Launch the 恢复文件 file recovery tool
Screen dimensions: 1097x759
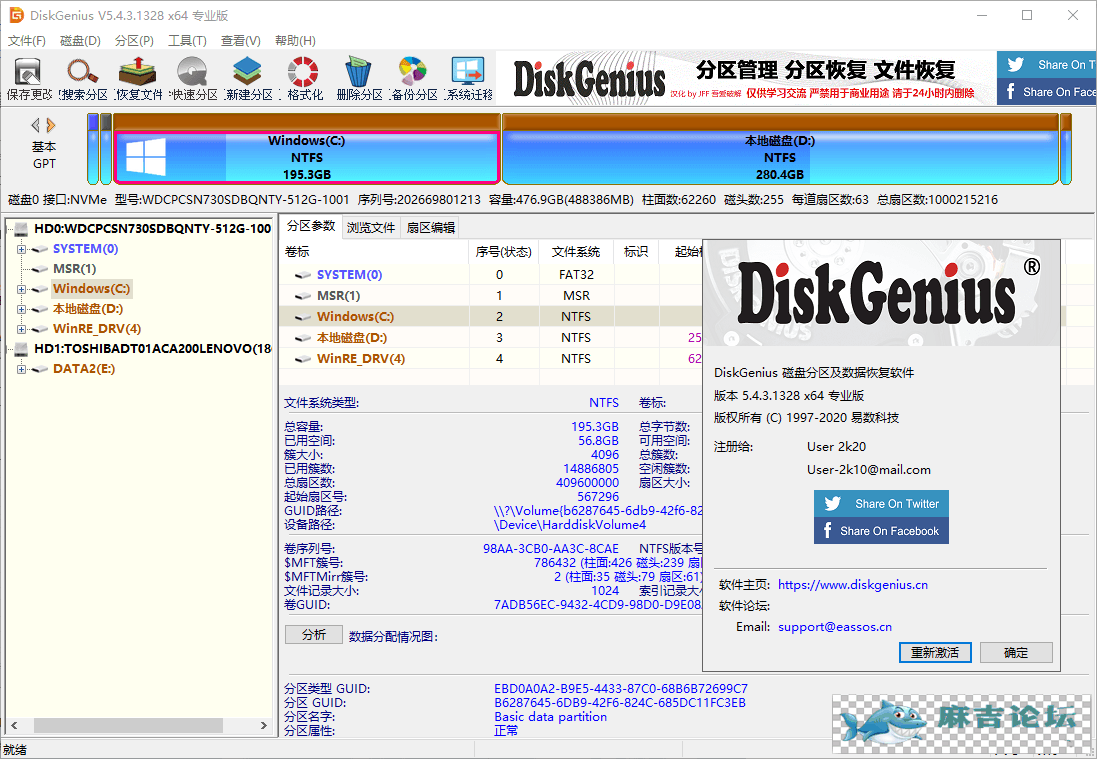pyautogui.click(x=139, y=78)
